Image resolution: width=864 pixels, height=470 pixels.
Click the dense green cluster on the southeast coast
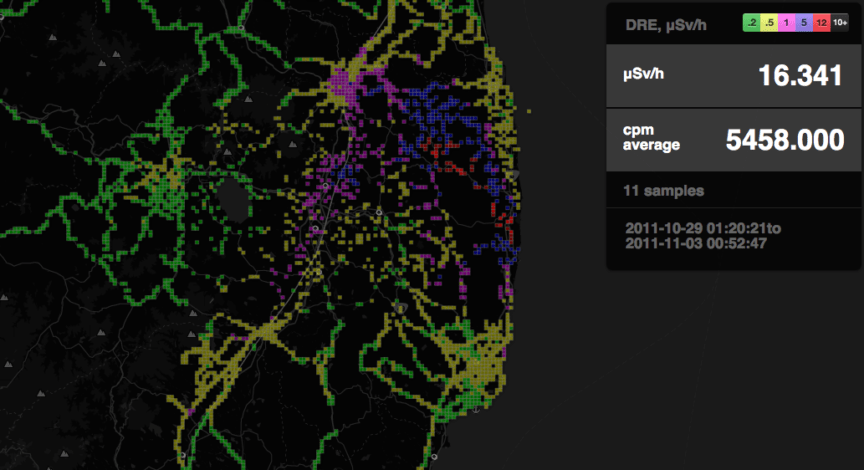(x=477, y=374)
